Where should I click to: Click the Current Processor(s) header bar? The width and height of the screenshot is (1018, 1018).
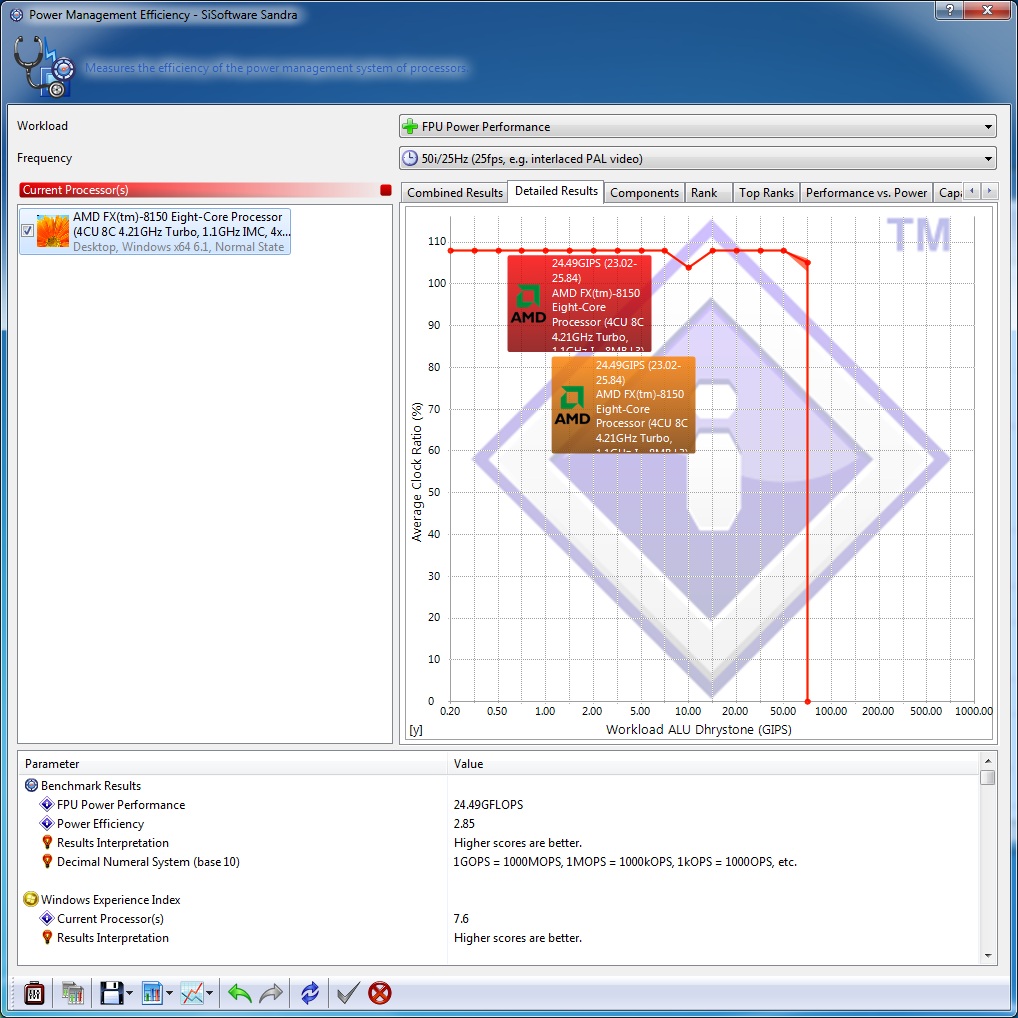click(x=205, y=190)
